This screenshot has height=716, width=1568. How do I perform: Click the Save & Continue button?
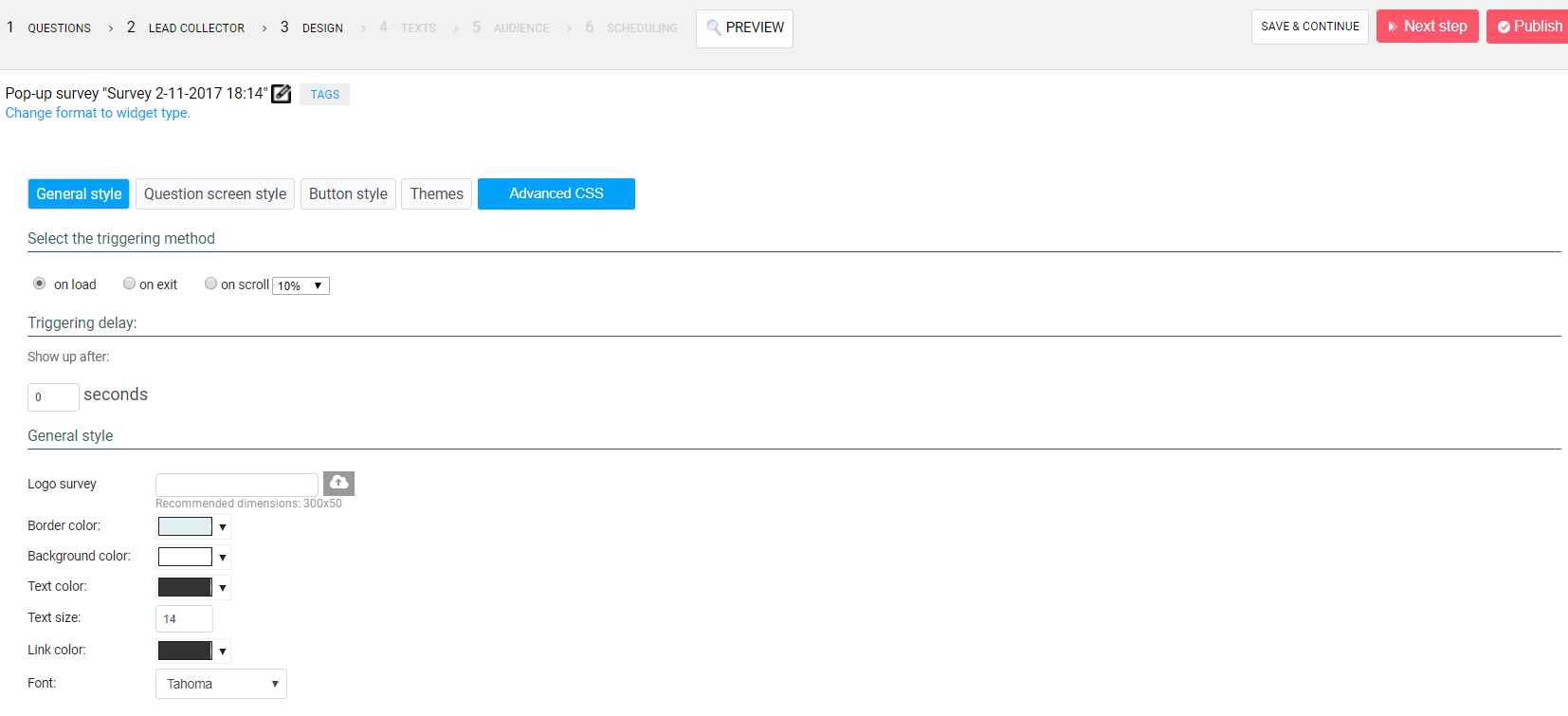point(1309,27)
